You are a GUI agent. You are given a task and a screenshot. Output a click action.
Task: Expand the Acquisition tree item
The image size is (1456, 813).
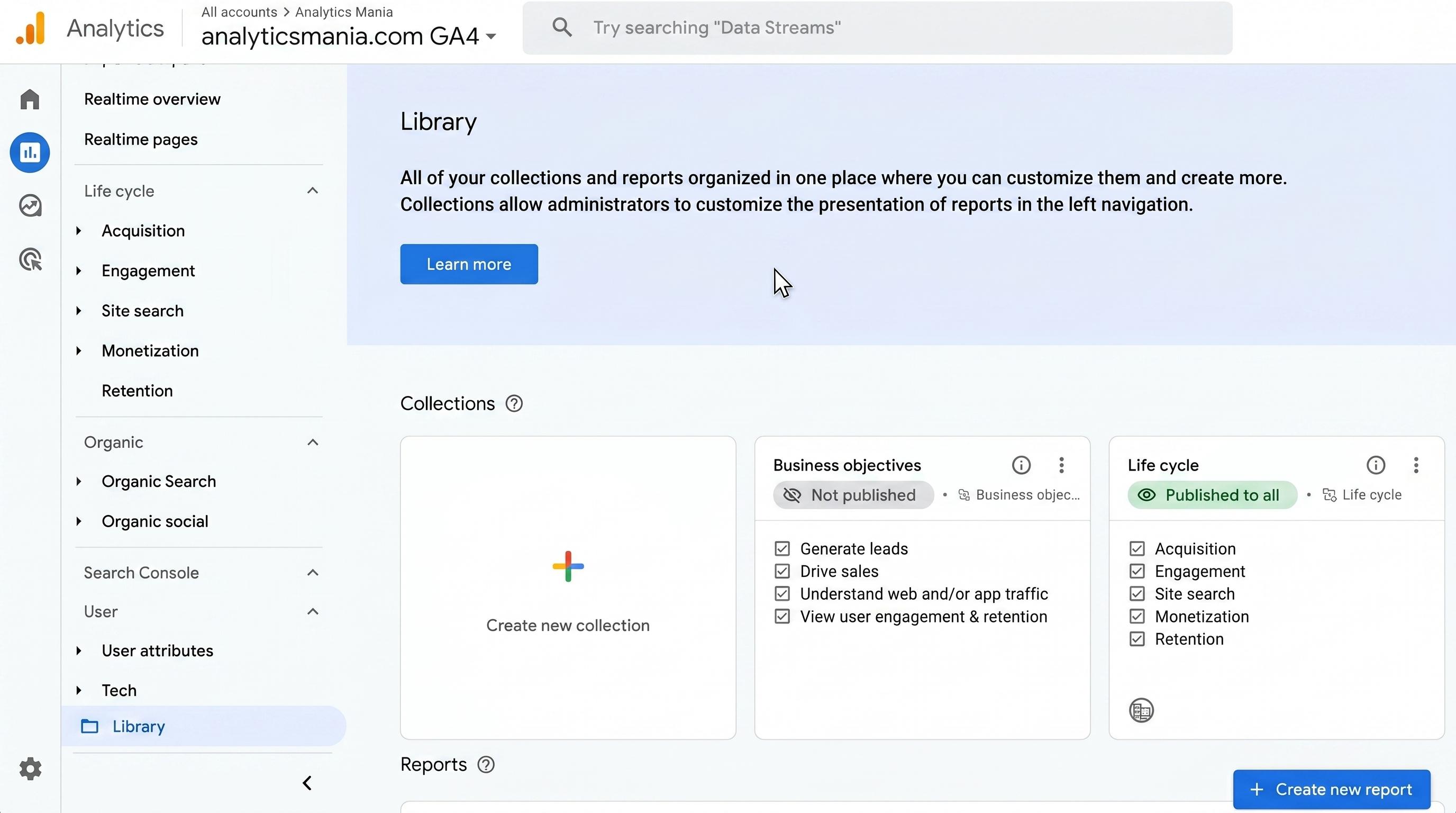(x=79, y=231)
